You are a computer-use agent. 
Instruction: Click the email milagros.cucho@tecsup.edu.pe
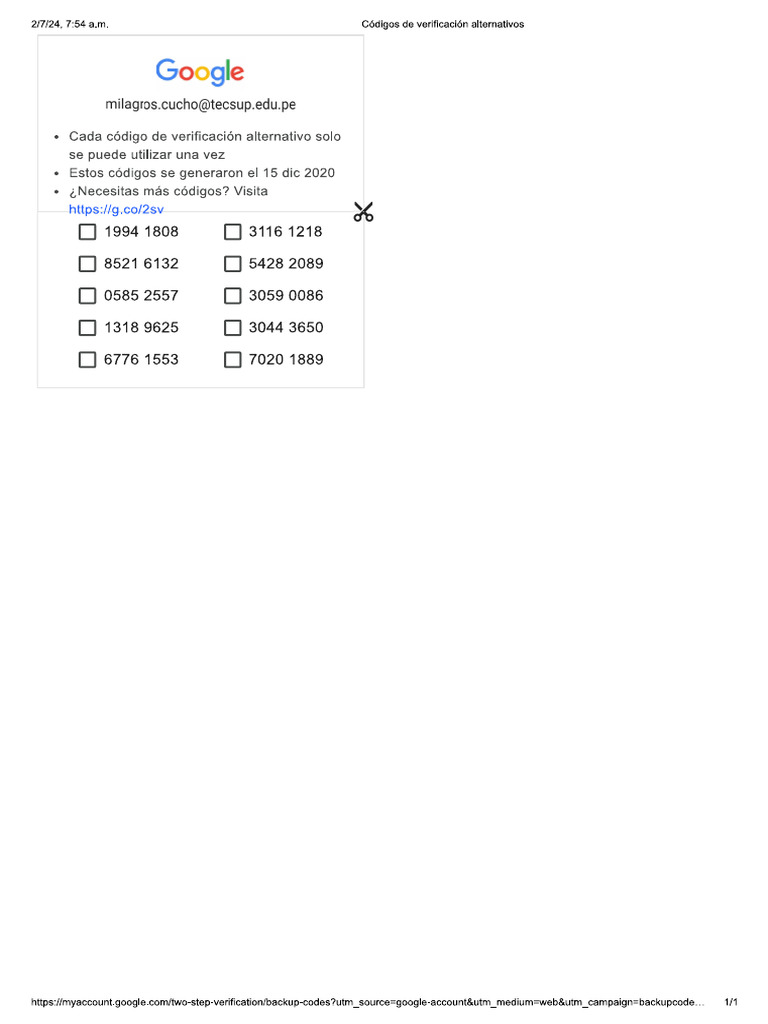(x=200, y=104)
